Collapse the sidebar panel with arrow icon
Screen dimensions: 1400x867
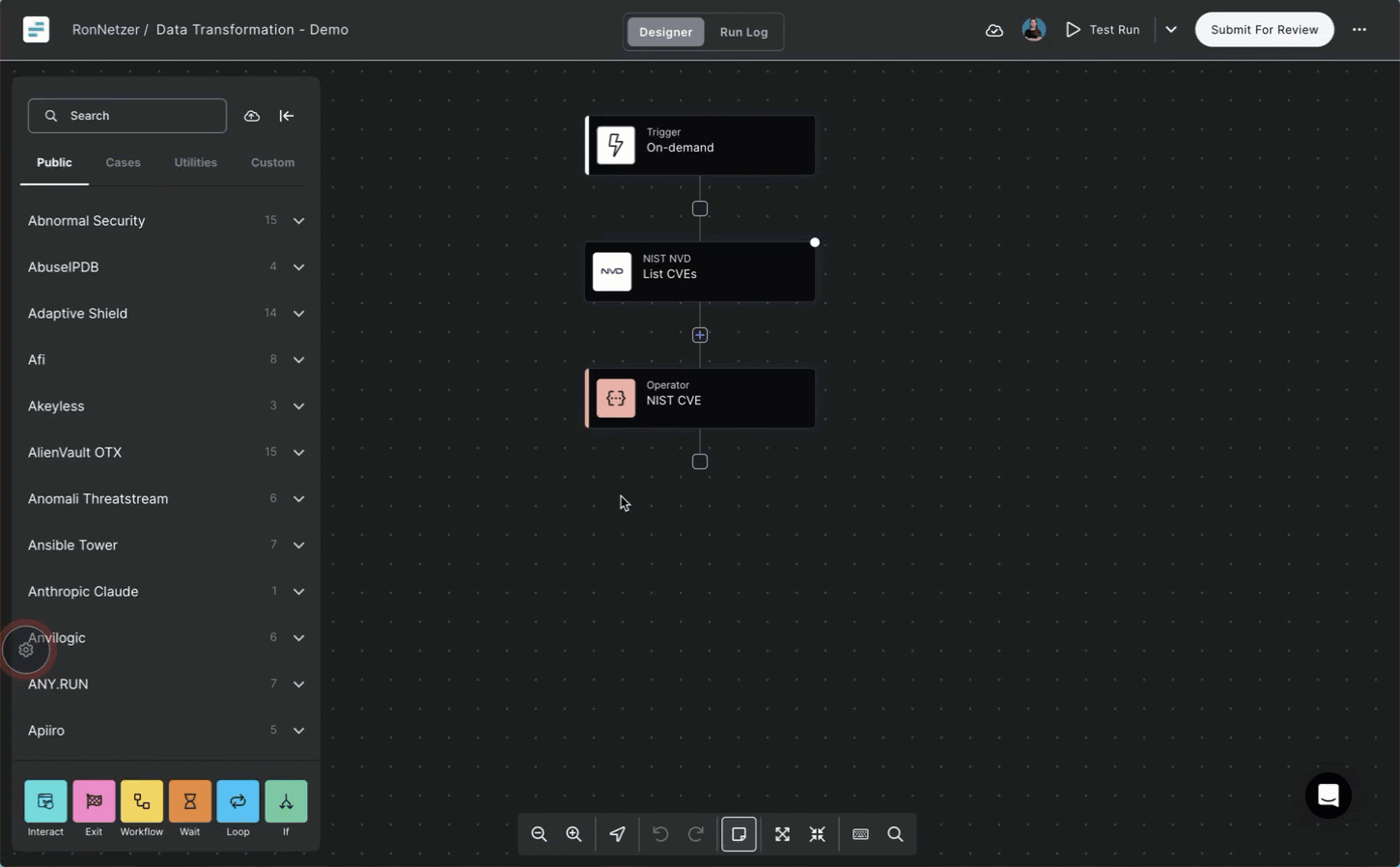(x=287, y=116)
